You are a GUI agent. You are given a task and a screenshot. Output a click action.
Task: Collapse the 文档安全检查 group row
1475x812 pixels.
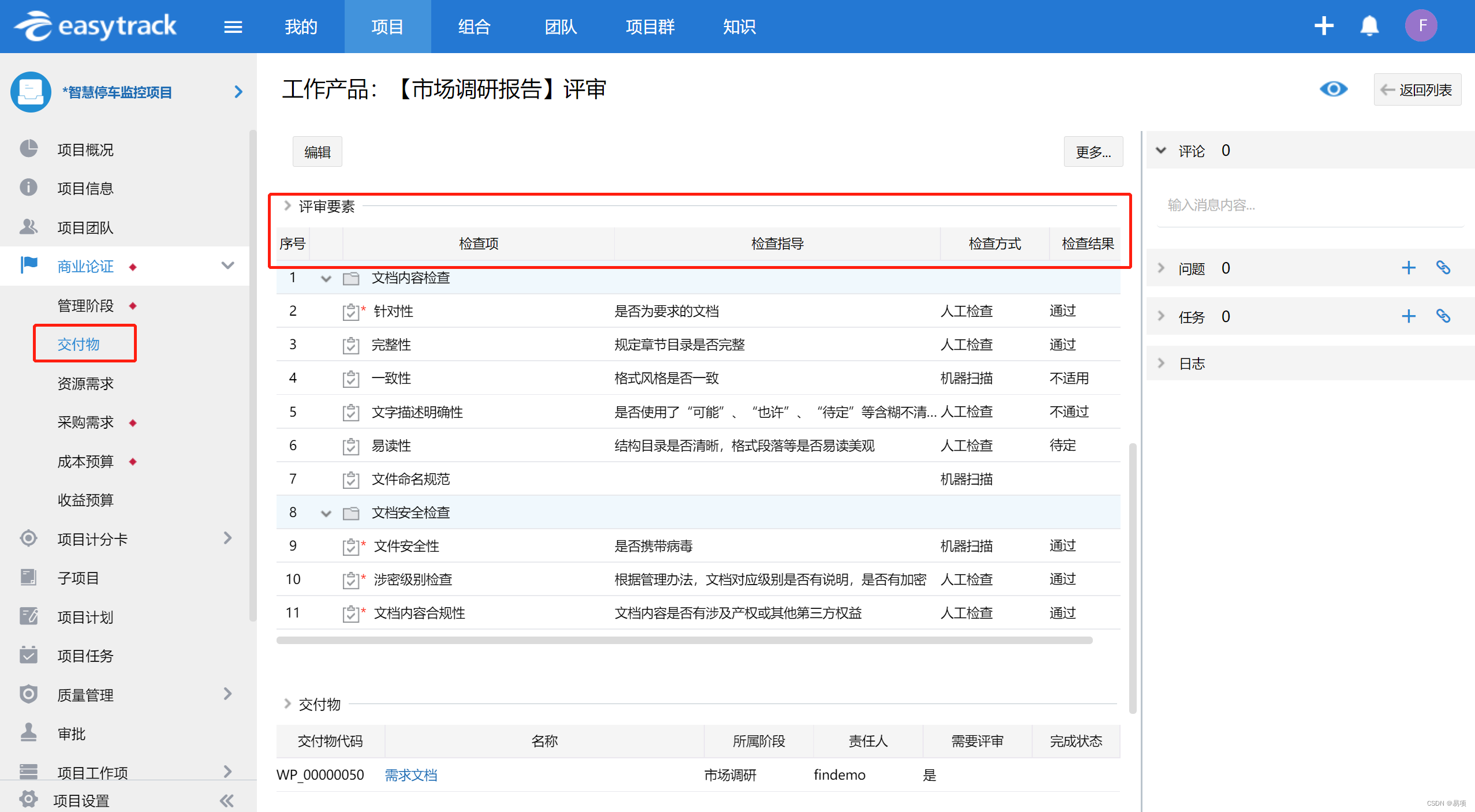[x=326, y=514]
